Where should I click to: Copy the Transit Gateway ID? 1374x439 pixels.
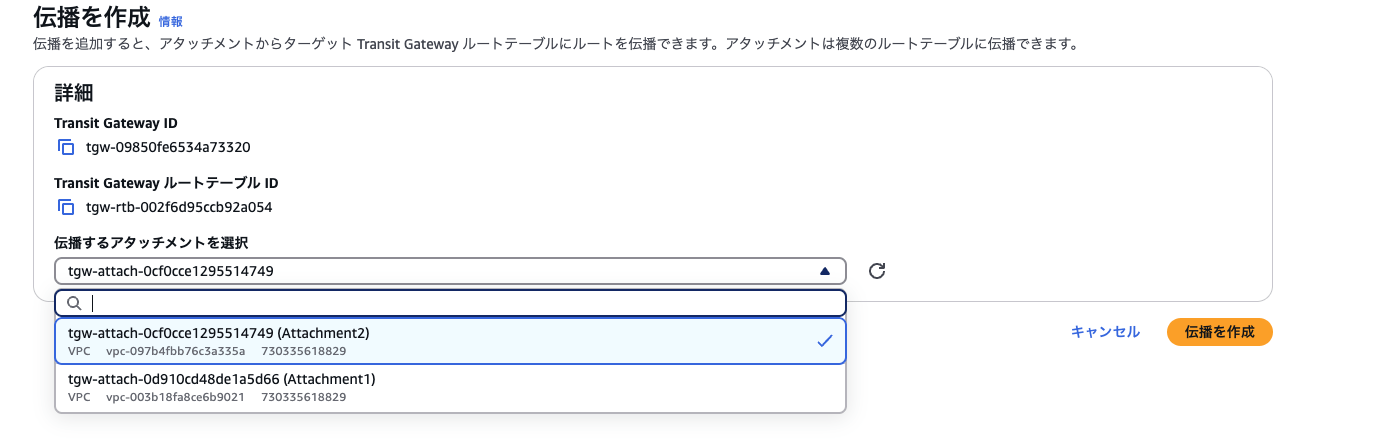click(x=66, y=147)
